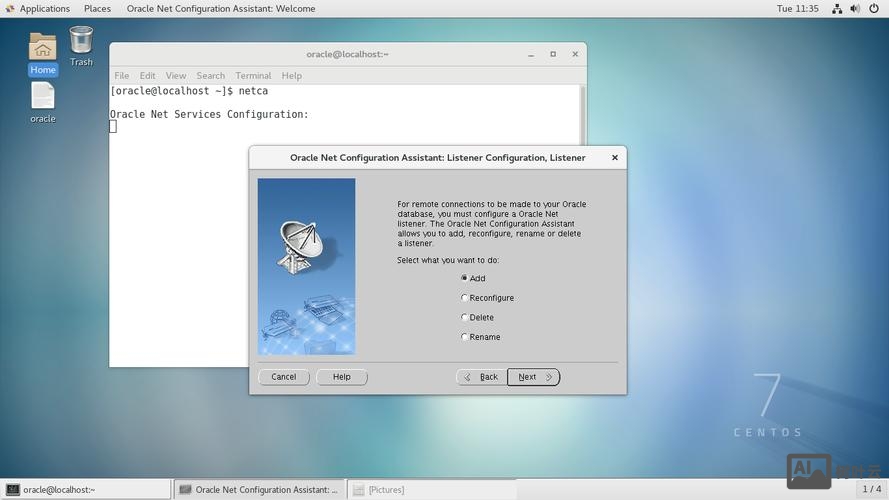Click the terminal vertical scrollbar

tap(582, 115)
